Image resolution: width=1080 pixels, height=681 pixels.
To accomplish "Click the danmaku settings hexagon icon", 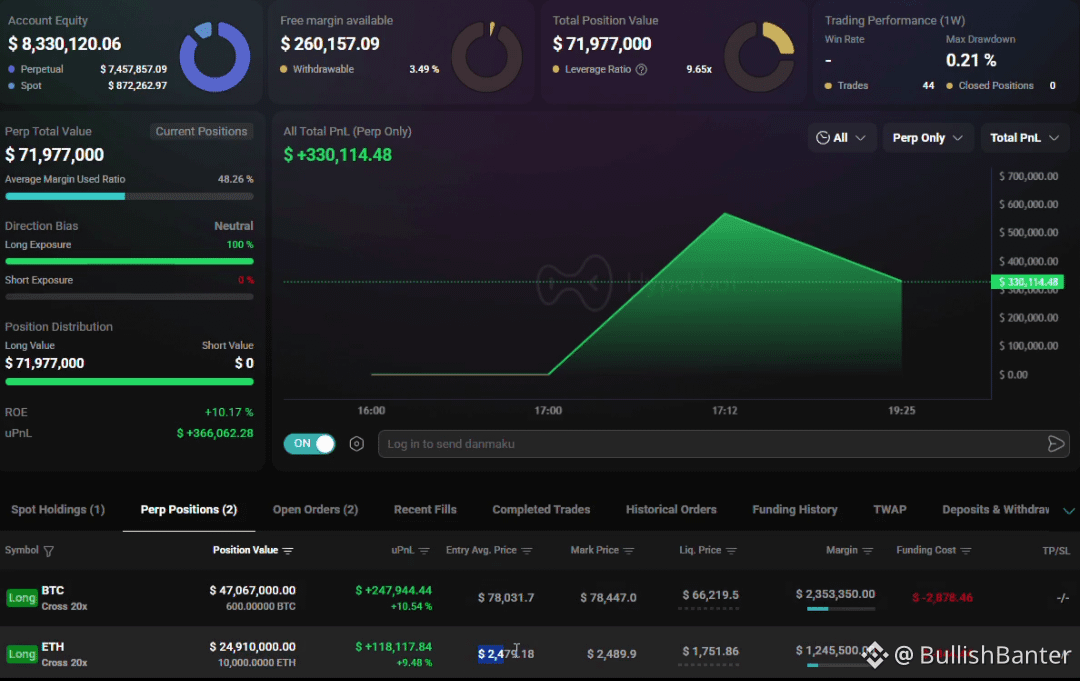I will click(357, 444).
